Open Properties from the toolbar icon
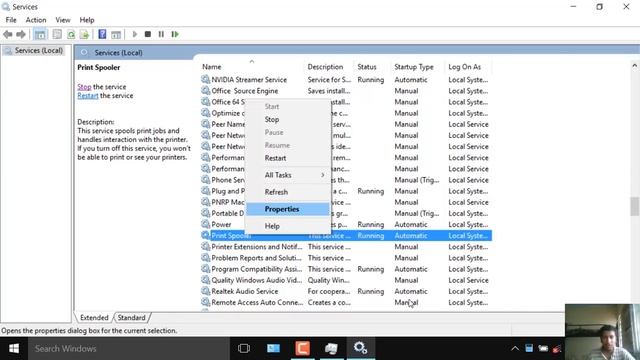Screen dimensions: 640x360 tap(57, 35)
